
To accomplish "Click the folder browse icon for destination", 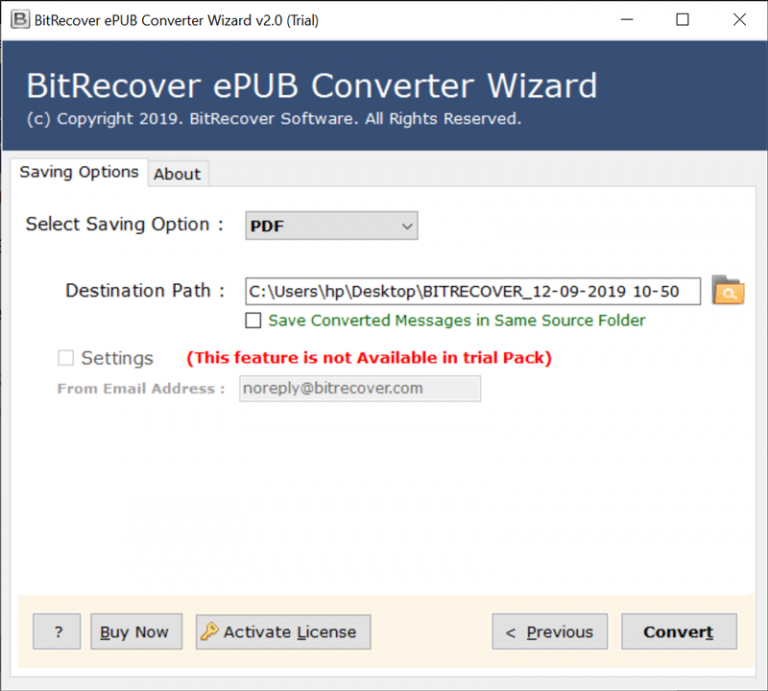I will point(728,290).
